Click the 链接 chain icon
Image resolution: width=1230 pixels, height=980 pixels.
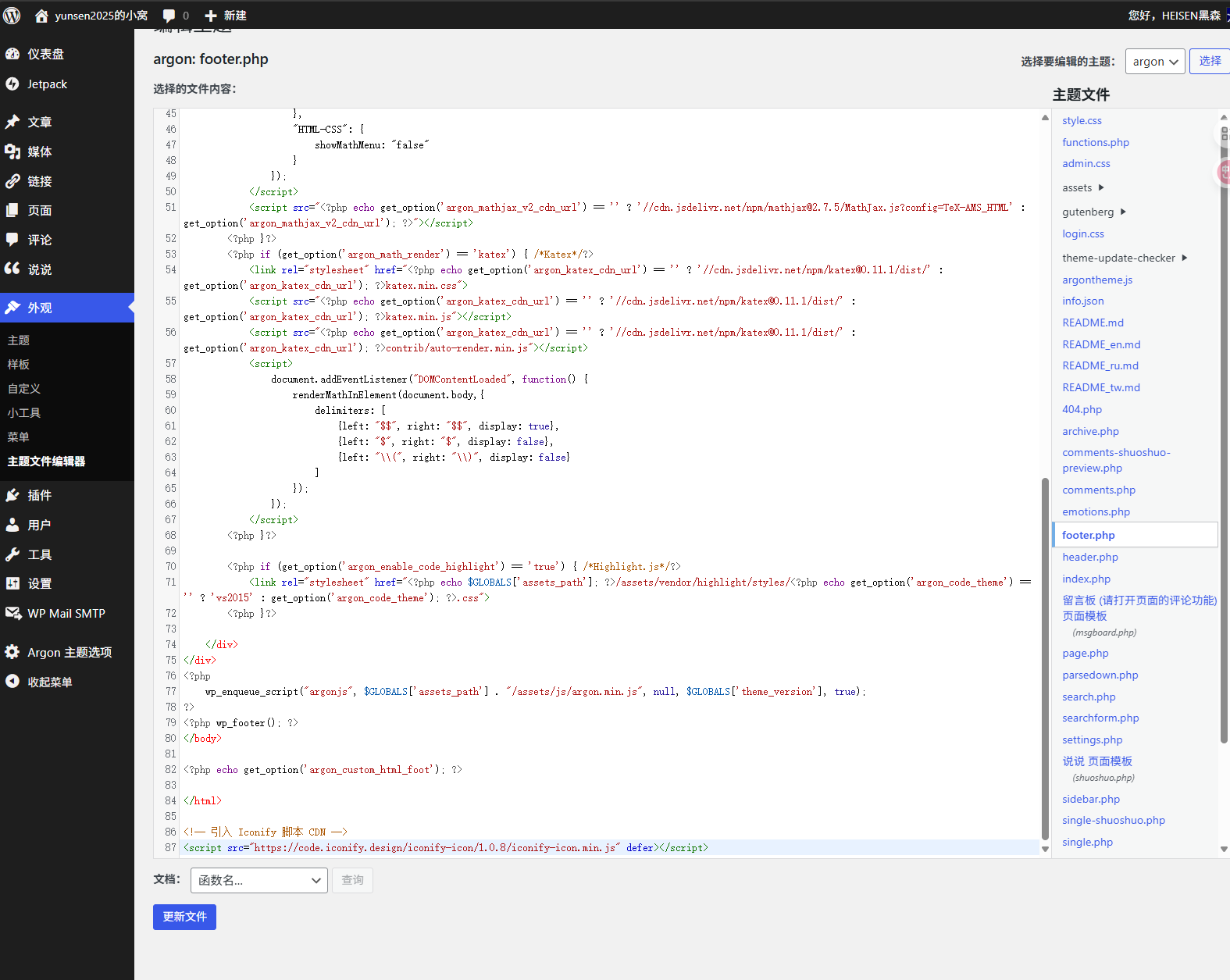[x=12, y=181]
